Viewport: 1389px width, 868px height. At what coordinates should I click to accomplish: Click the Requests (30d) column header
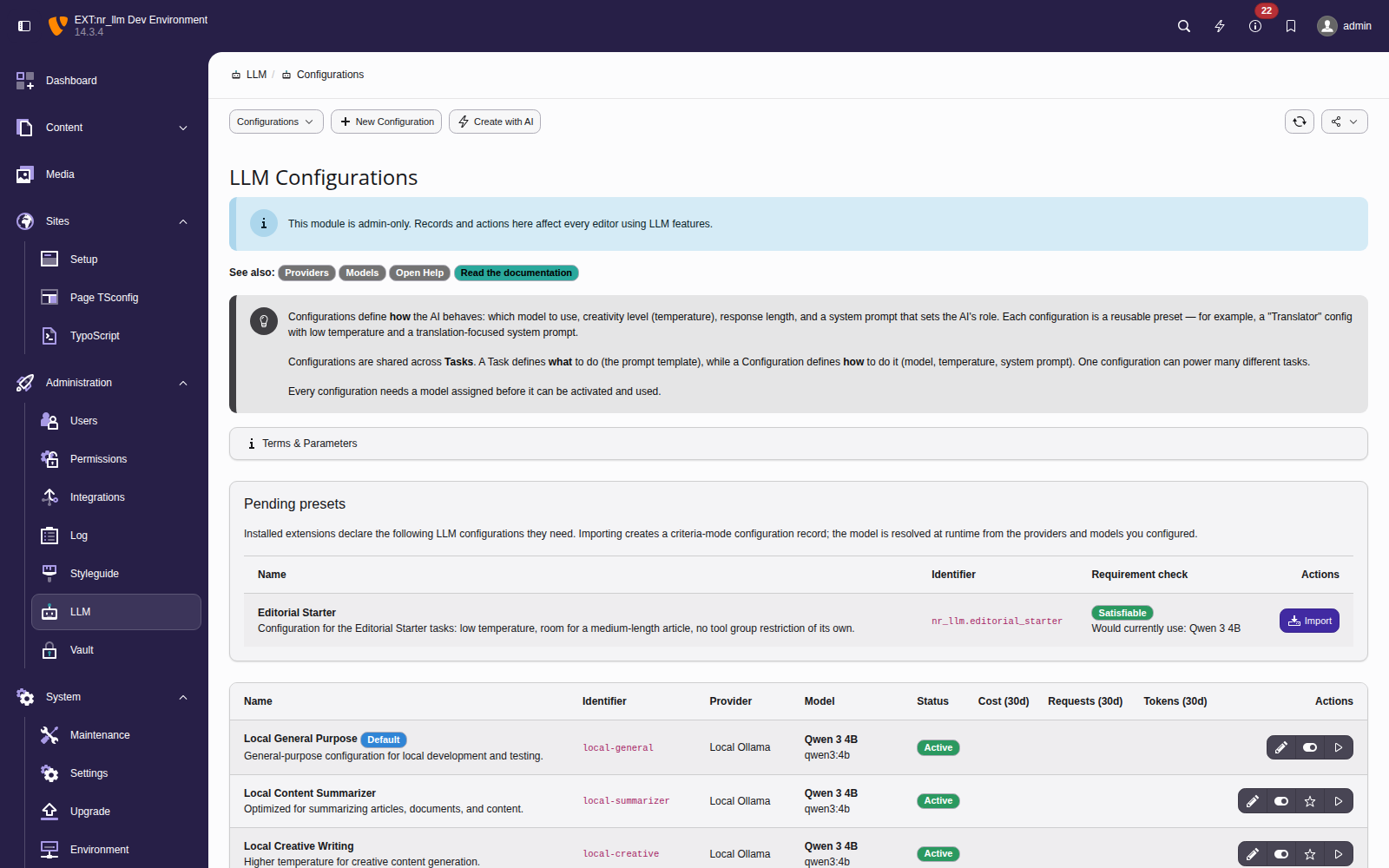(x=1085, y=701)
